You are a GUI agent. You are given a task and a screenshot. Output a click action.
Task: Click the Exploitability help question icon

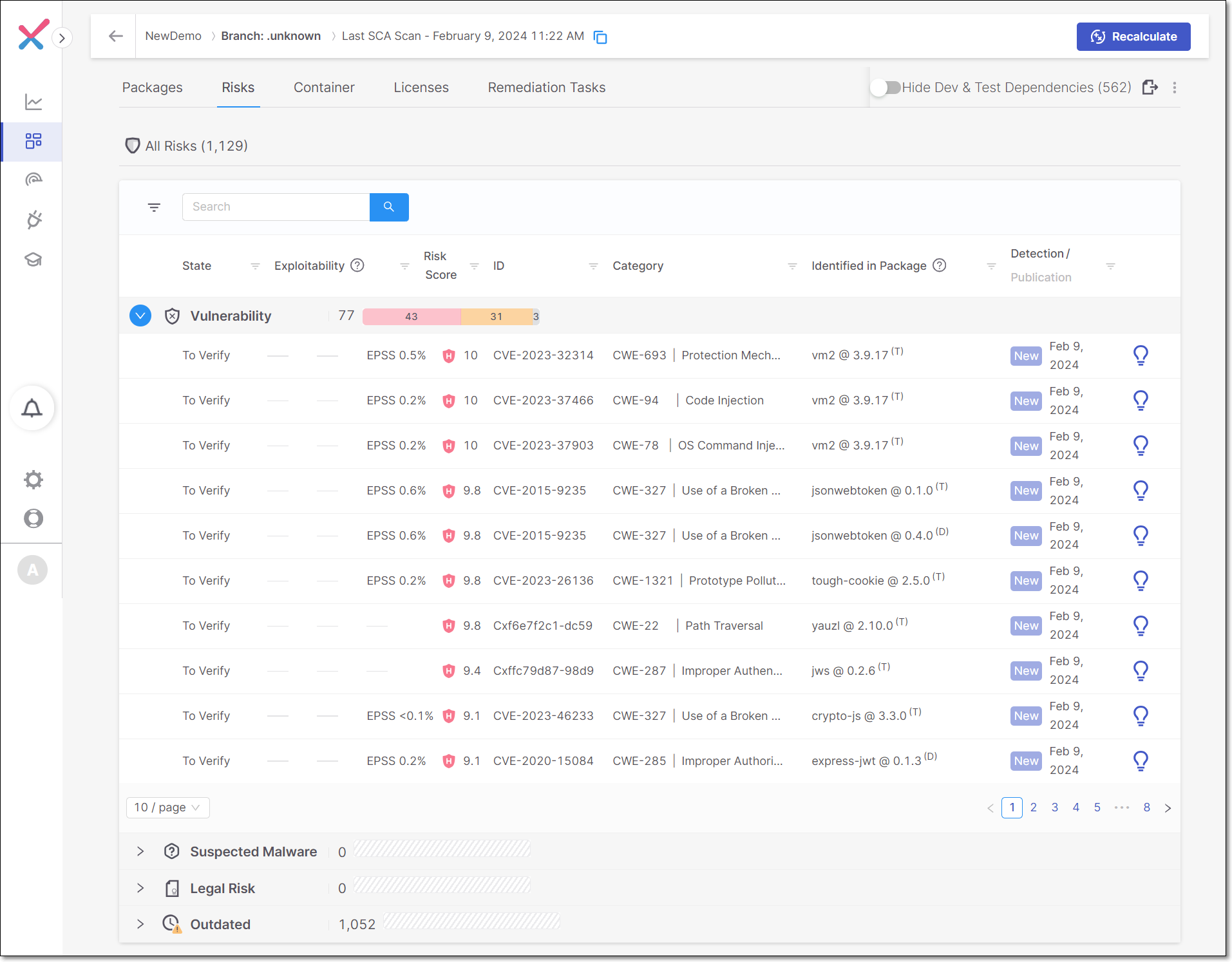(357, 265)
